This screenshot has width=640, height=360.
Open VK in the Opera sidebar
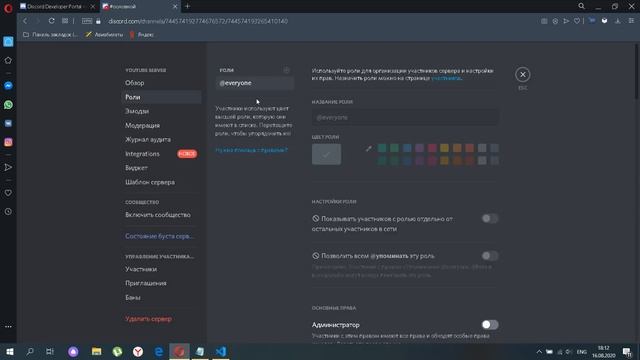8,123
